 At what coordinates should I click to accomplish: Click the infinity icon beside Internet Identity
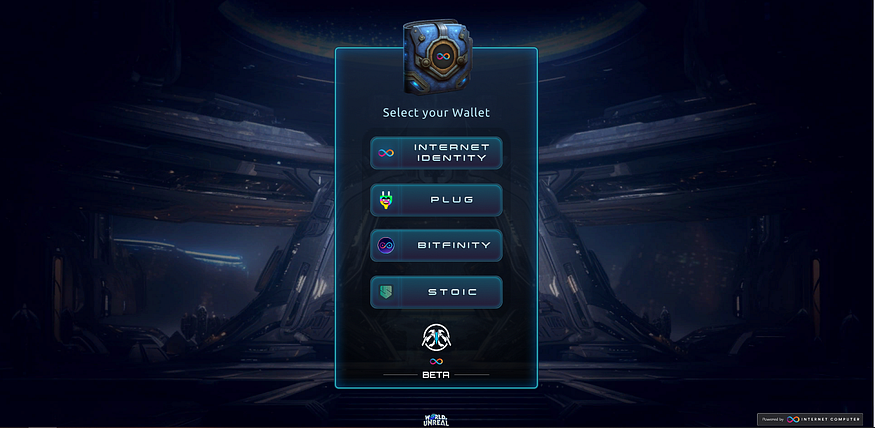[x=386, y=153]
